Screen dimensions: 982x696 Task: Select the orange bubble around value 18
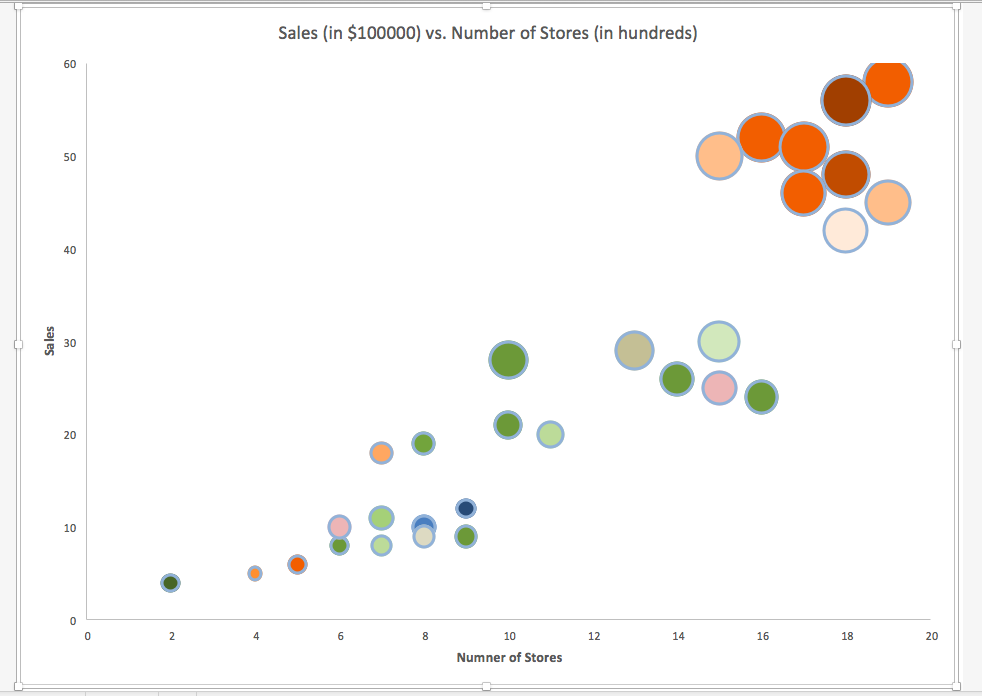[x=382, y=454]
